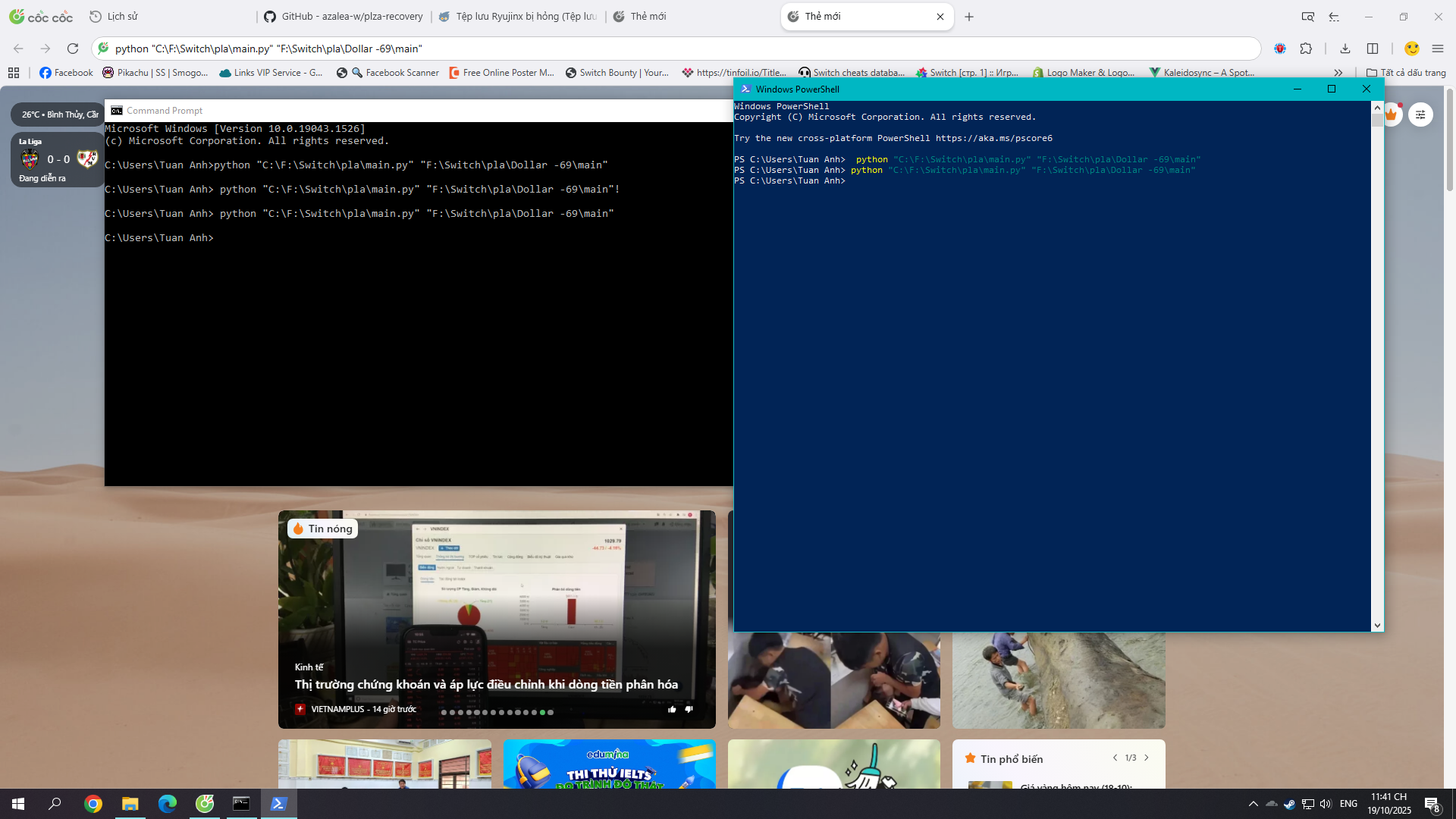The image size is (1456, 819).
Task: Open File Explorer from taskbar
Action: 130,804
